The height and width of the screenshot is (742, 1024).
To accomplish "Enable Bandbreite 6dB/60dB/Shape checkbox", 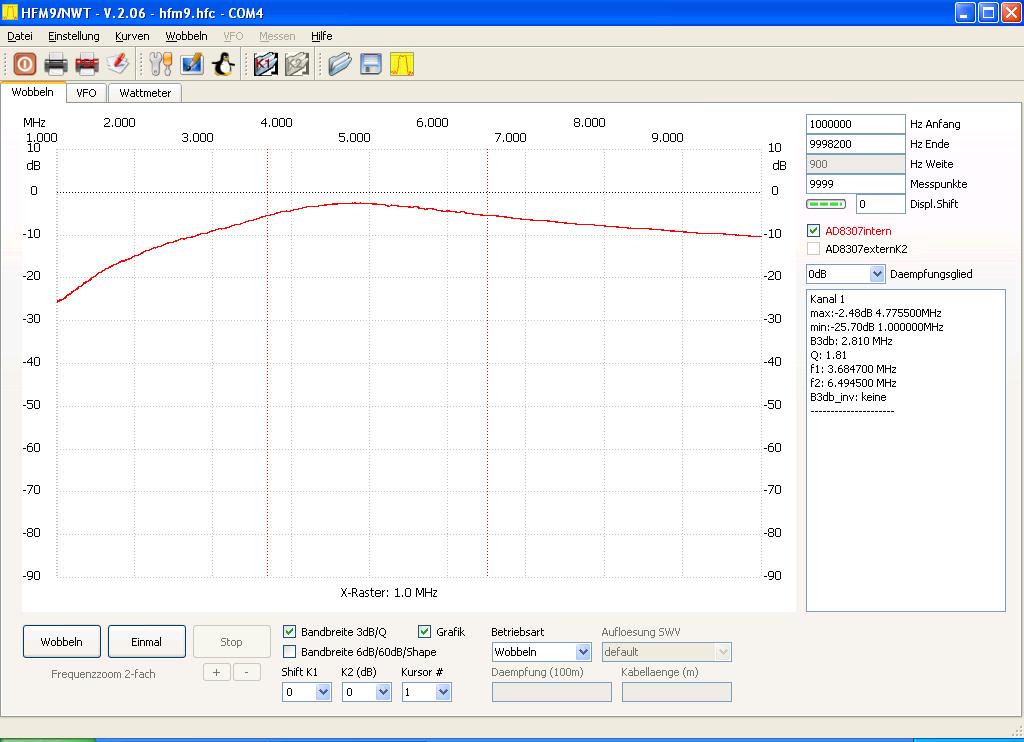I will pos(290,652).
